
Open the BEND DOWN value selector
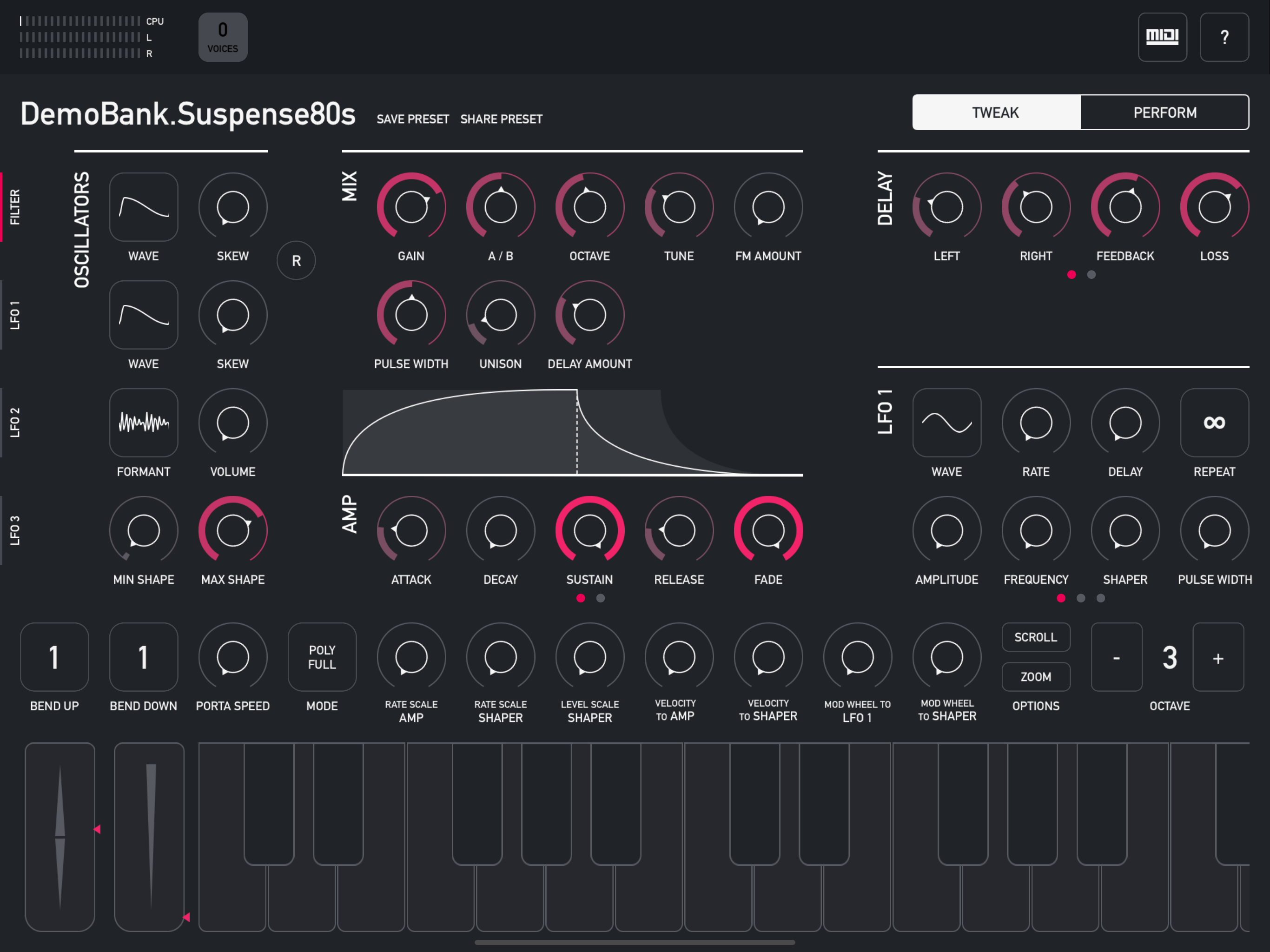click(x=144, y=657)
